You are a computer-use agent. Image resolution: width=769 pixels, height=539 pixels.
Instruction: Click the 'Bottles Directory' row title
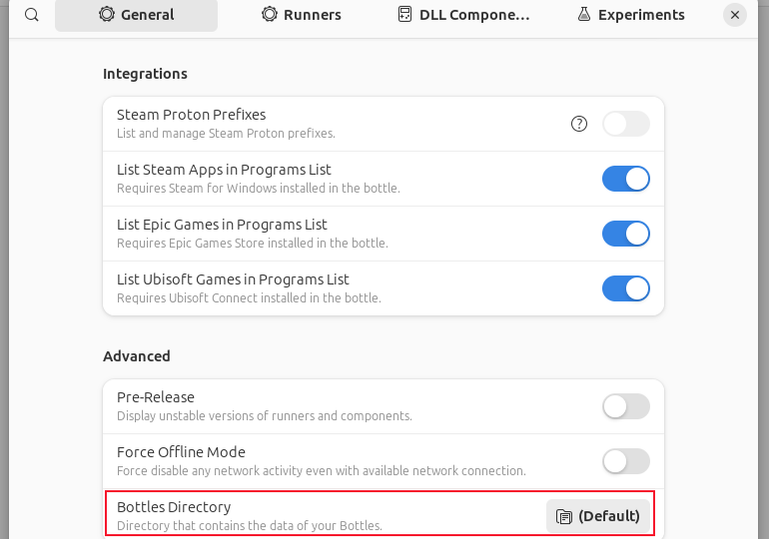[x=174, y=507]
